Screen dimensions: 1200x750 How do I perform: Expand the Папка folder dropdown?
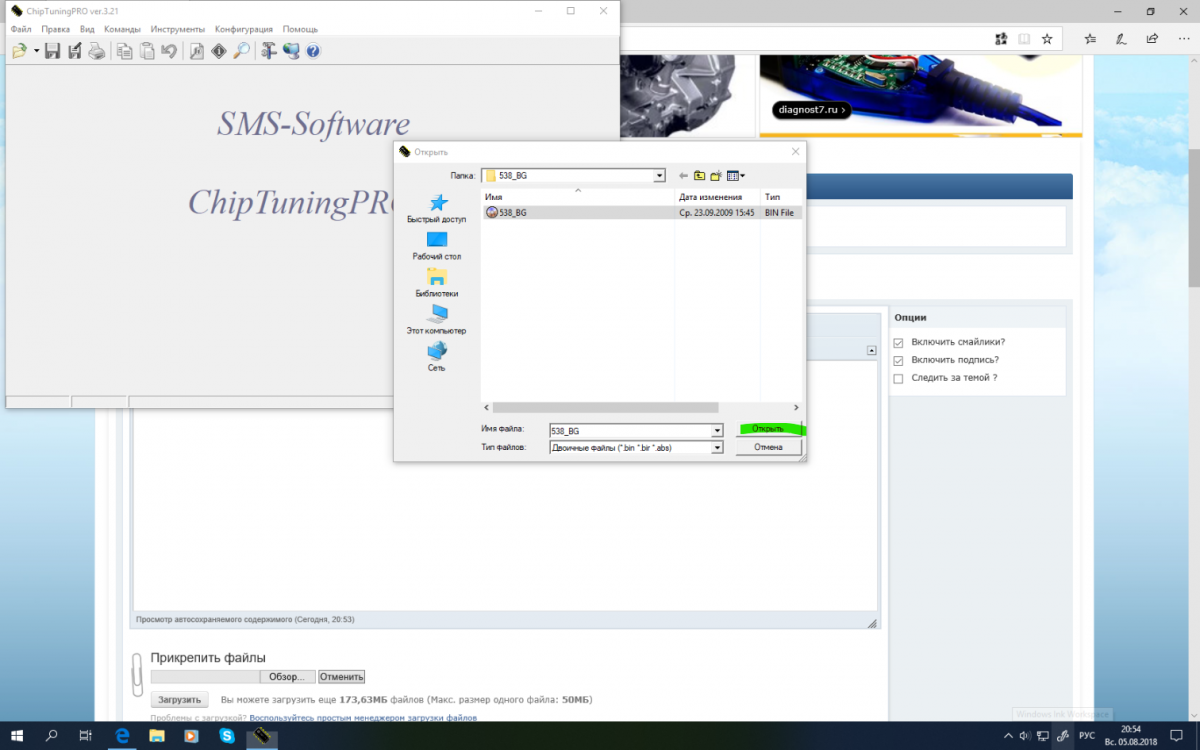tap(659, 176)
